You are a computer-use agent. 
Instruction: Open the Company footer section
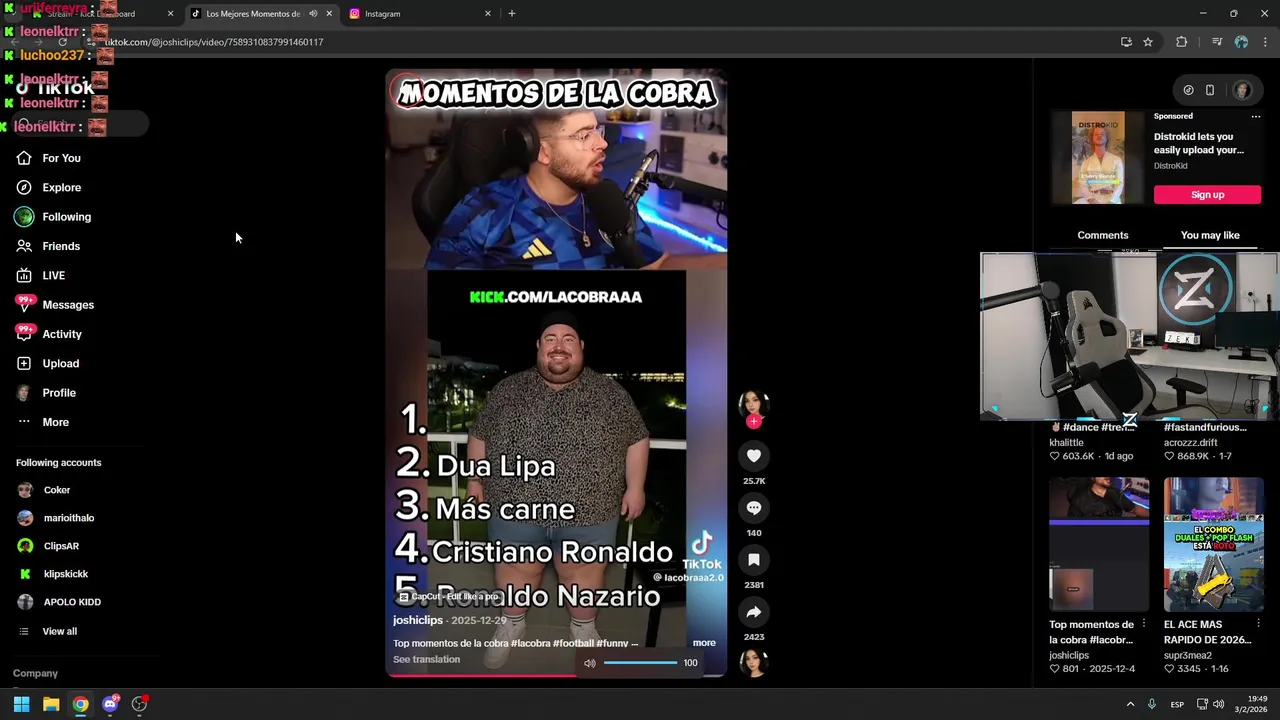[x=35, y=673]
